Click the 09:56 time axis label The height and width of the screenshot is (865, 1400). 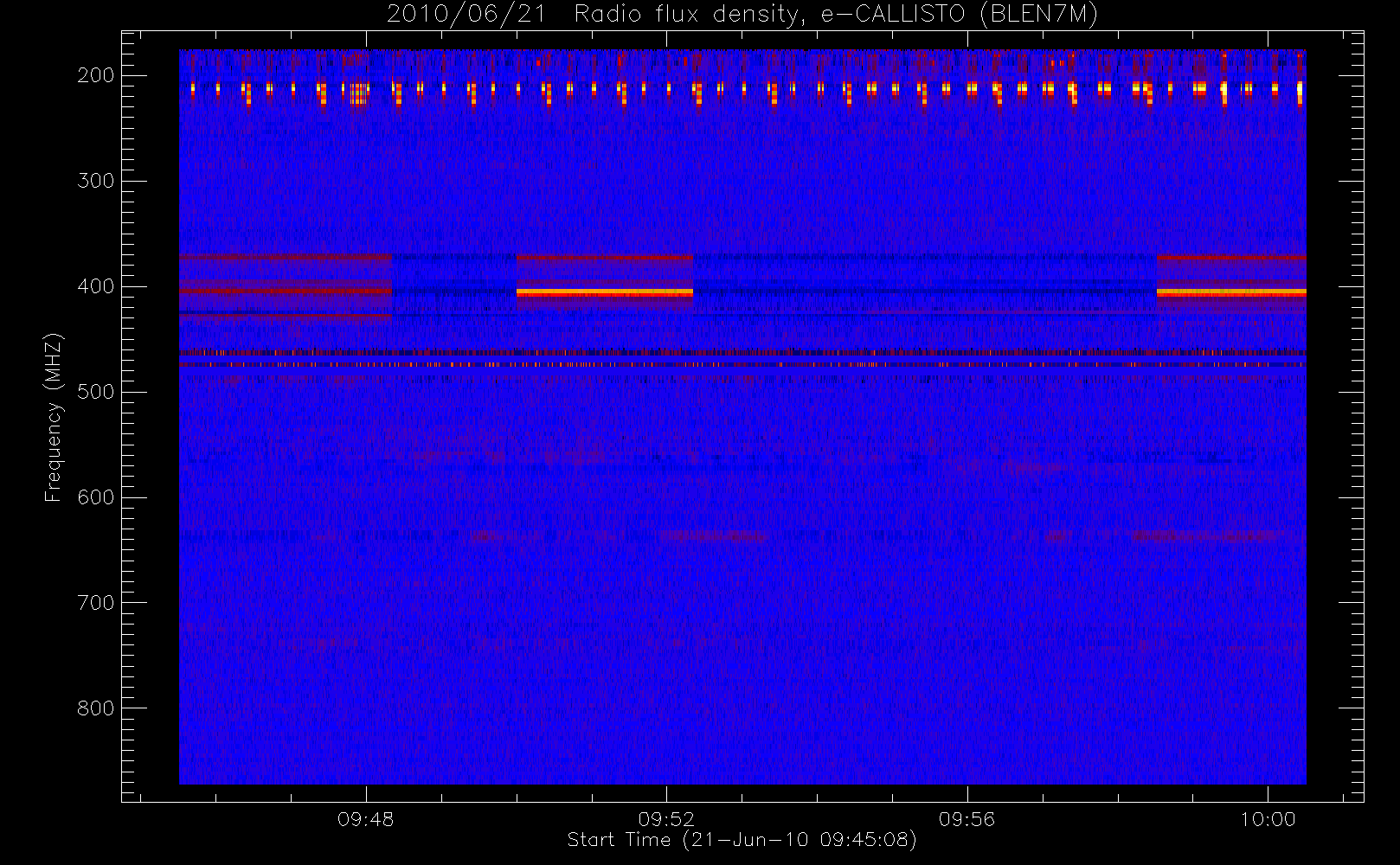click(967, 819)
